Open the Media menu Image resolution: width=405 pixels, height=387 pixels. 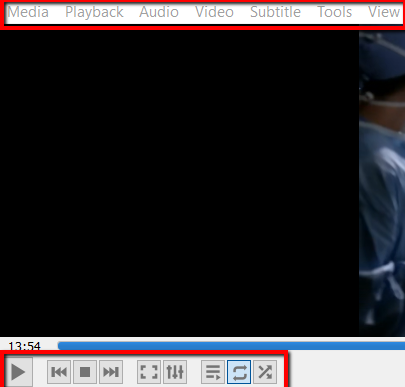click(x=28, y=12)
